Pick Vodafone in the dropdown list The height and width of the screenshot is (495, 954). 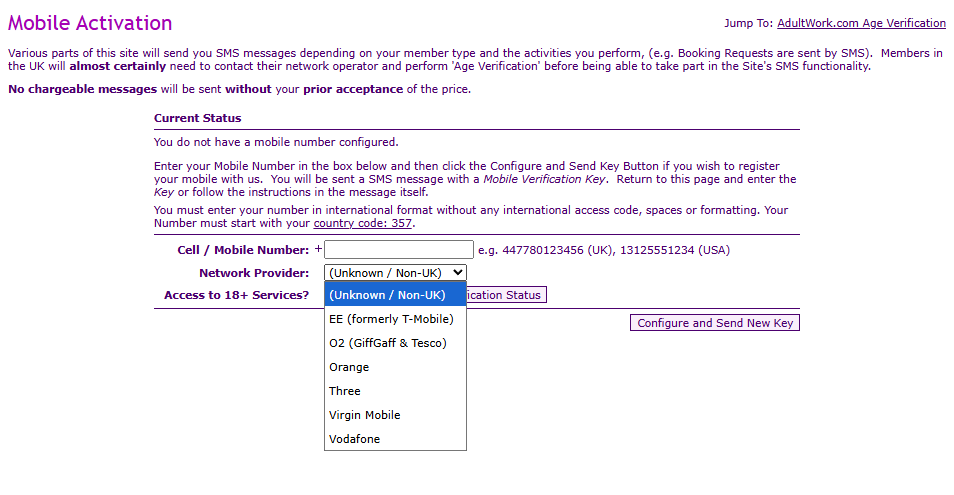[355, 439]
